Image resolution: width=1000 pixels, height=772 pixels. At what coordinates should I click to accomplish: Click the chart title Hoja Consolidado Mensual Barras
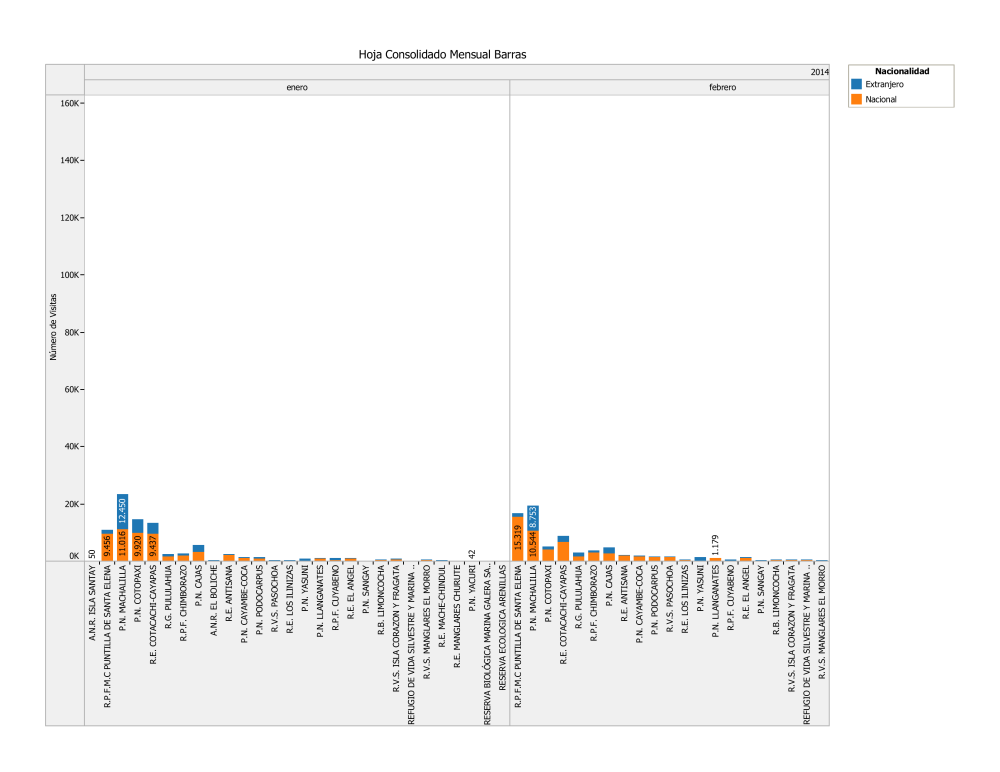coord(441,54)
